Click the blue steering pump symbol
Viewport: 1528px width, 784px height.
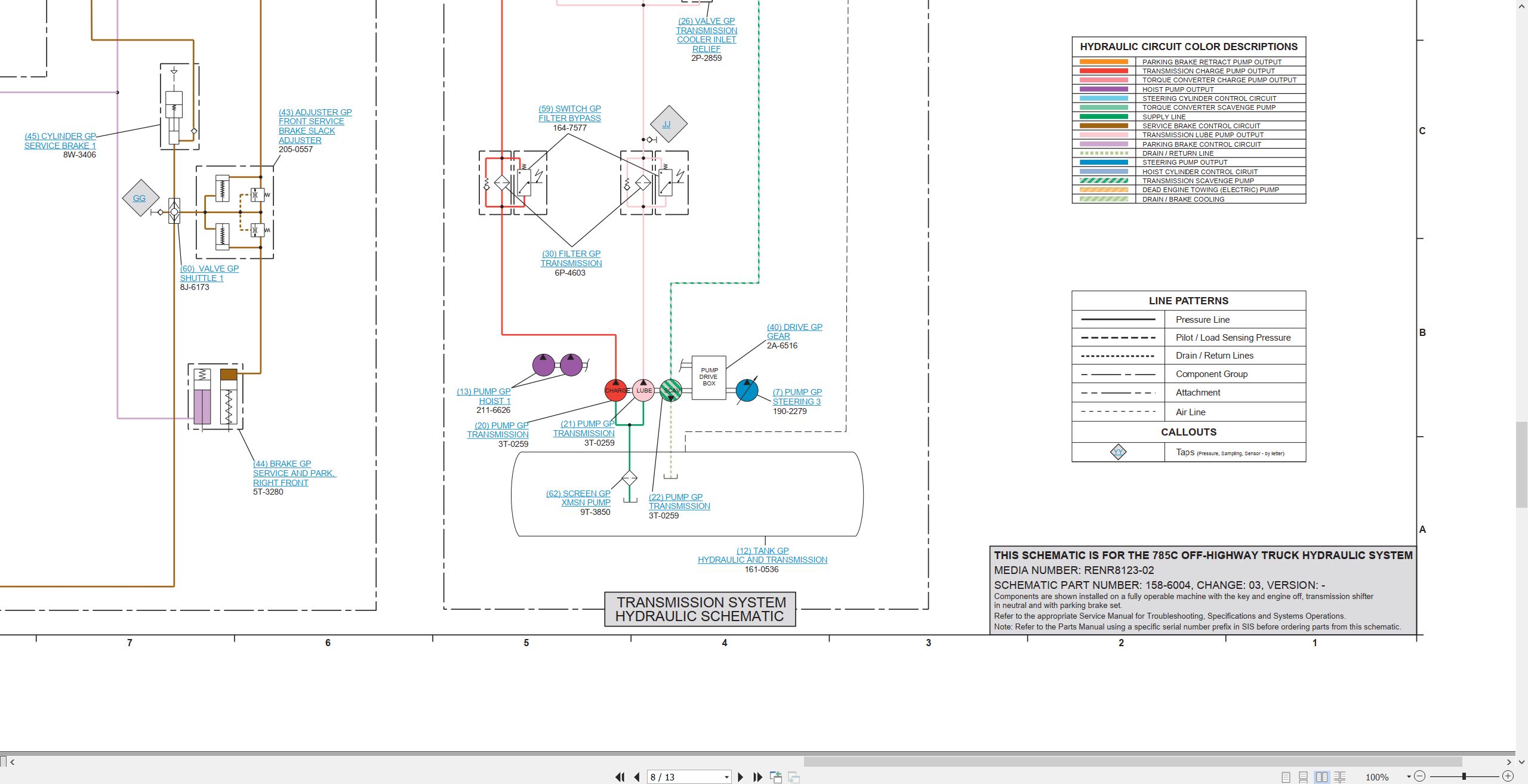(747, 390)
